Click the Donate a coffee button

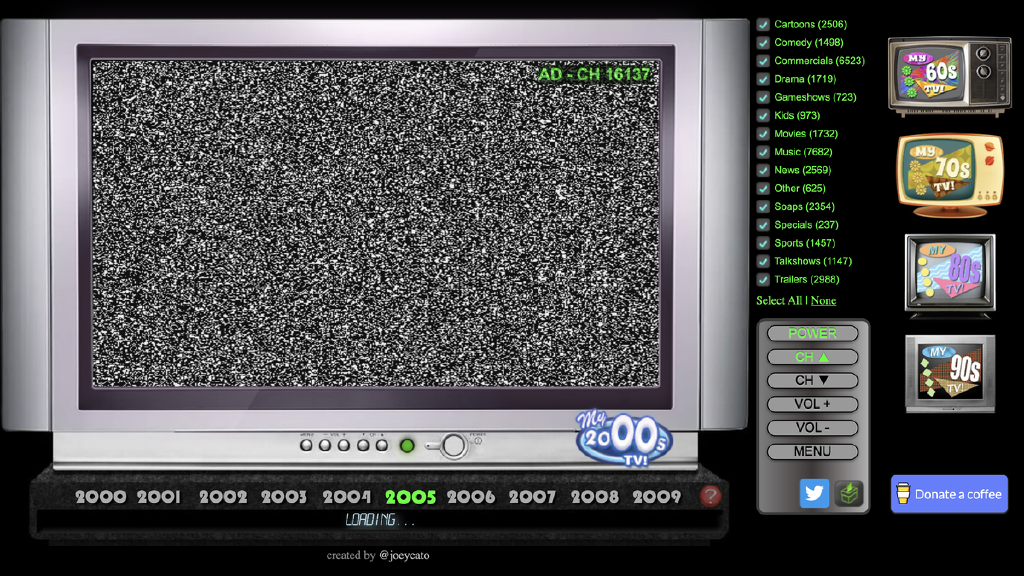pyautogui.click(x=950, y=494)
